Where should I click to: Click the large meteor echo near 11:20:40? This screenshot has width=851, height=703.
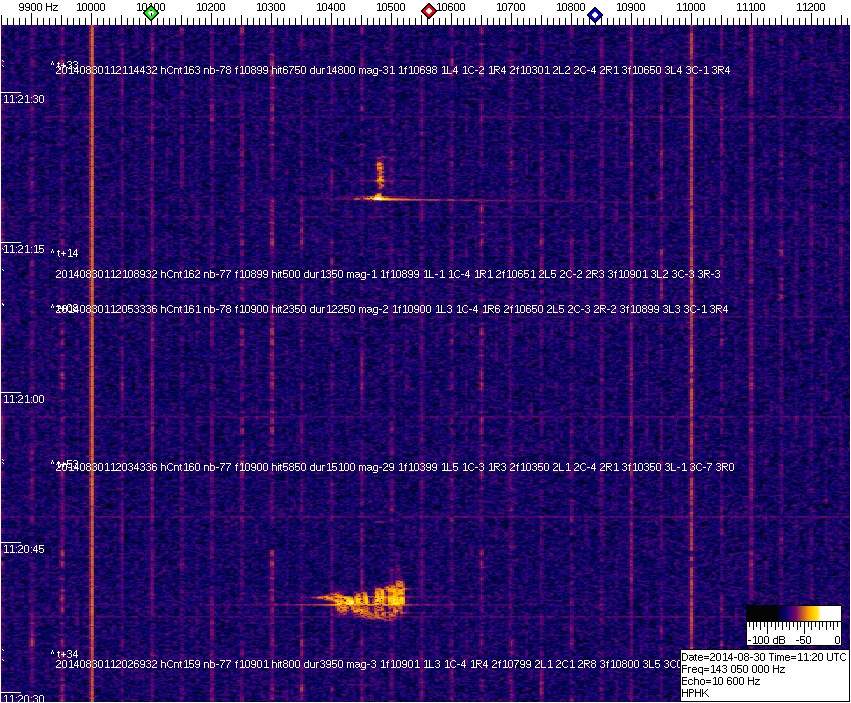(368, 600)
